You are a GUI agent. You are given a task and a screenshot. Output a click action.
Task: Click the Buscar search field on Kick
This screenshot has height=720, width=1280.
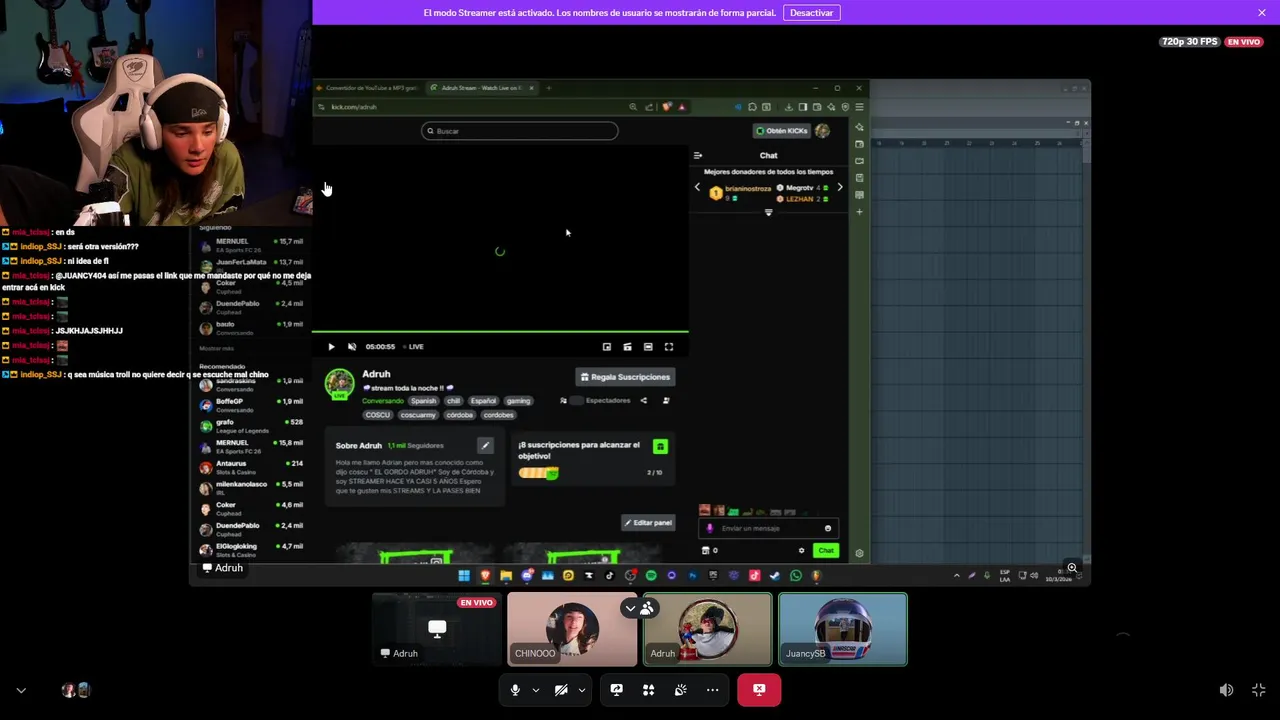click(519, 131)
